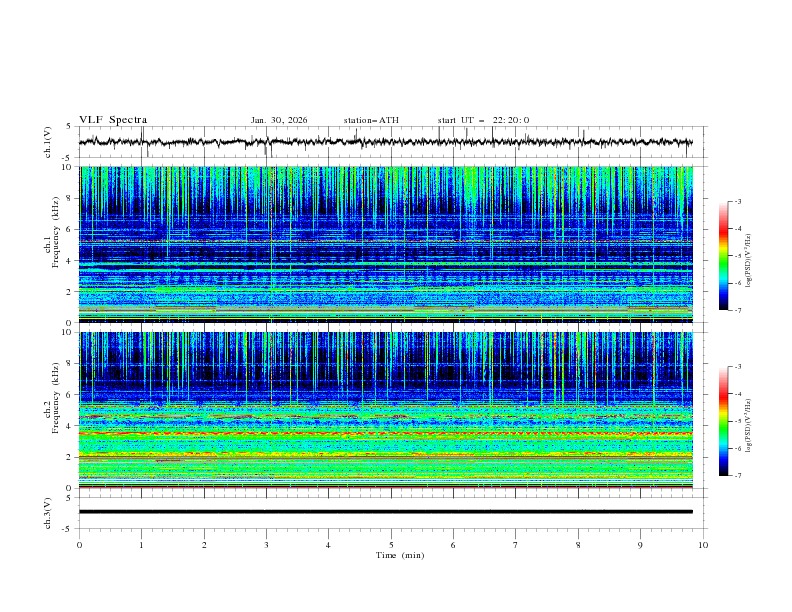Click the ch.2 "Frequency (kHz)" axis label
Viewport: 792px width, 612px height.
57,397
